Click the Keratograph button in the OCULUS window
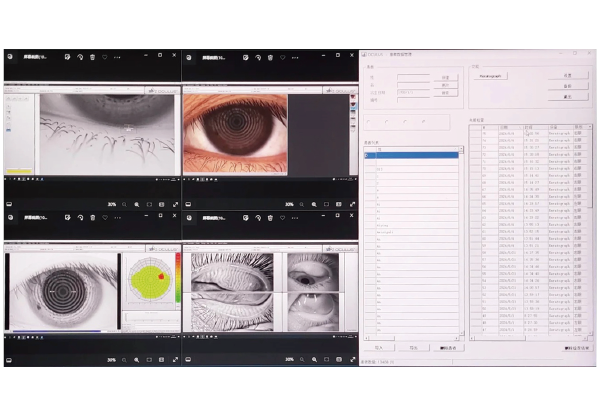600x400 pixels. pyautogui.click(x=490, y=76)
